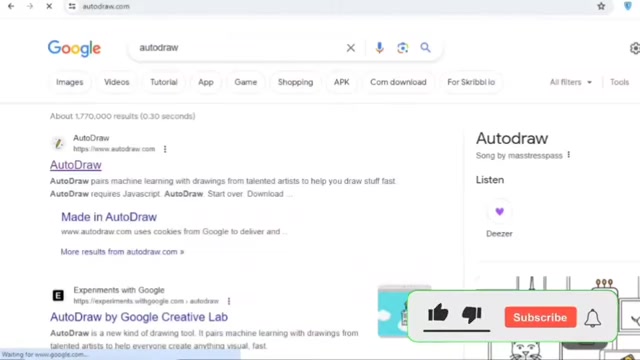Click the Deezer label under Listen
This screenshot has width=640, height=360.
[499, 233]
